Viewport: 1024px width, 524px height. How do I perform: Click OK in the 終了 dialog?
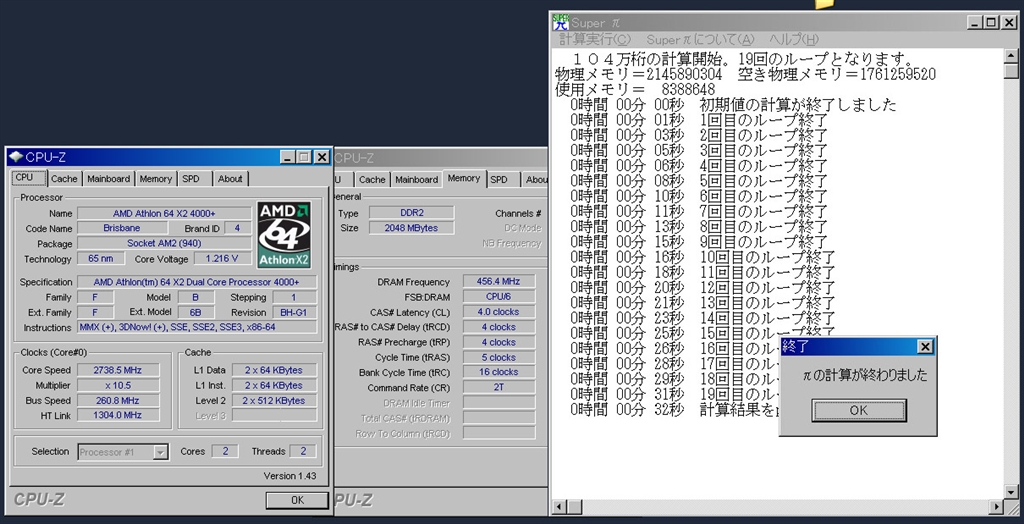(x=858, y=410)
